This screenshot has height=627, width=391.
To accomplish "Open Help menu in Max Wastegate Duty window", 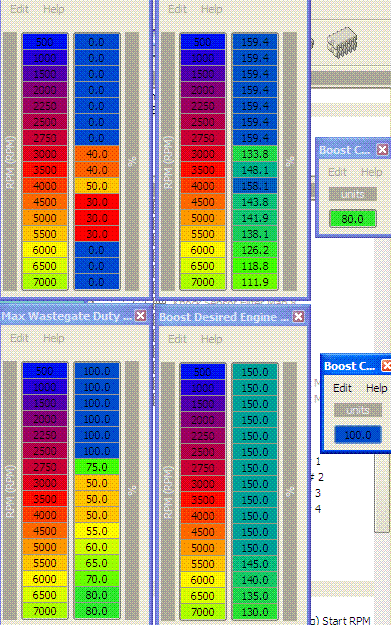I will tap(54, 338).
